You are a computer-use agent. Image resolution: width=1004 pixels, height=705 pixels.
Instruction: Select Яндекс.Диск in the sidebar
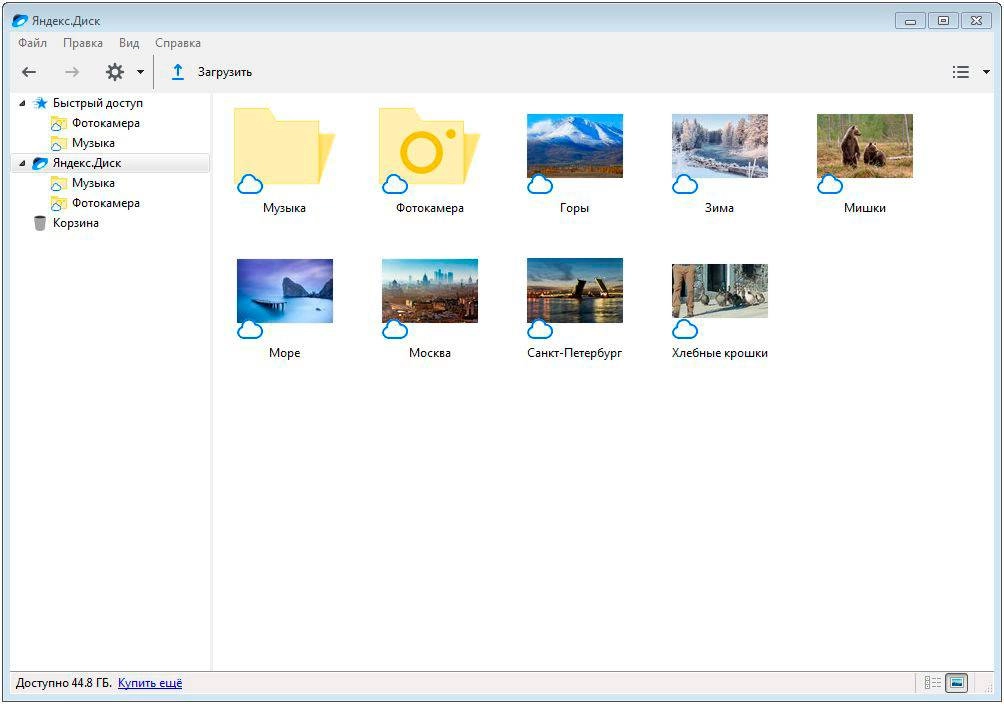point(87,163)
